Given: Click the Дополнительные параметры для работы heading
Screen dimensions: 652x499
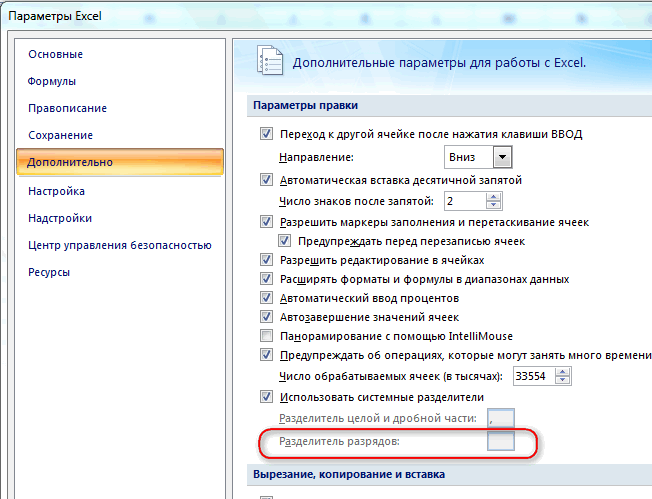Looking at the screenshot, I should point(439,63).
